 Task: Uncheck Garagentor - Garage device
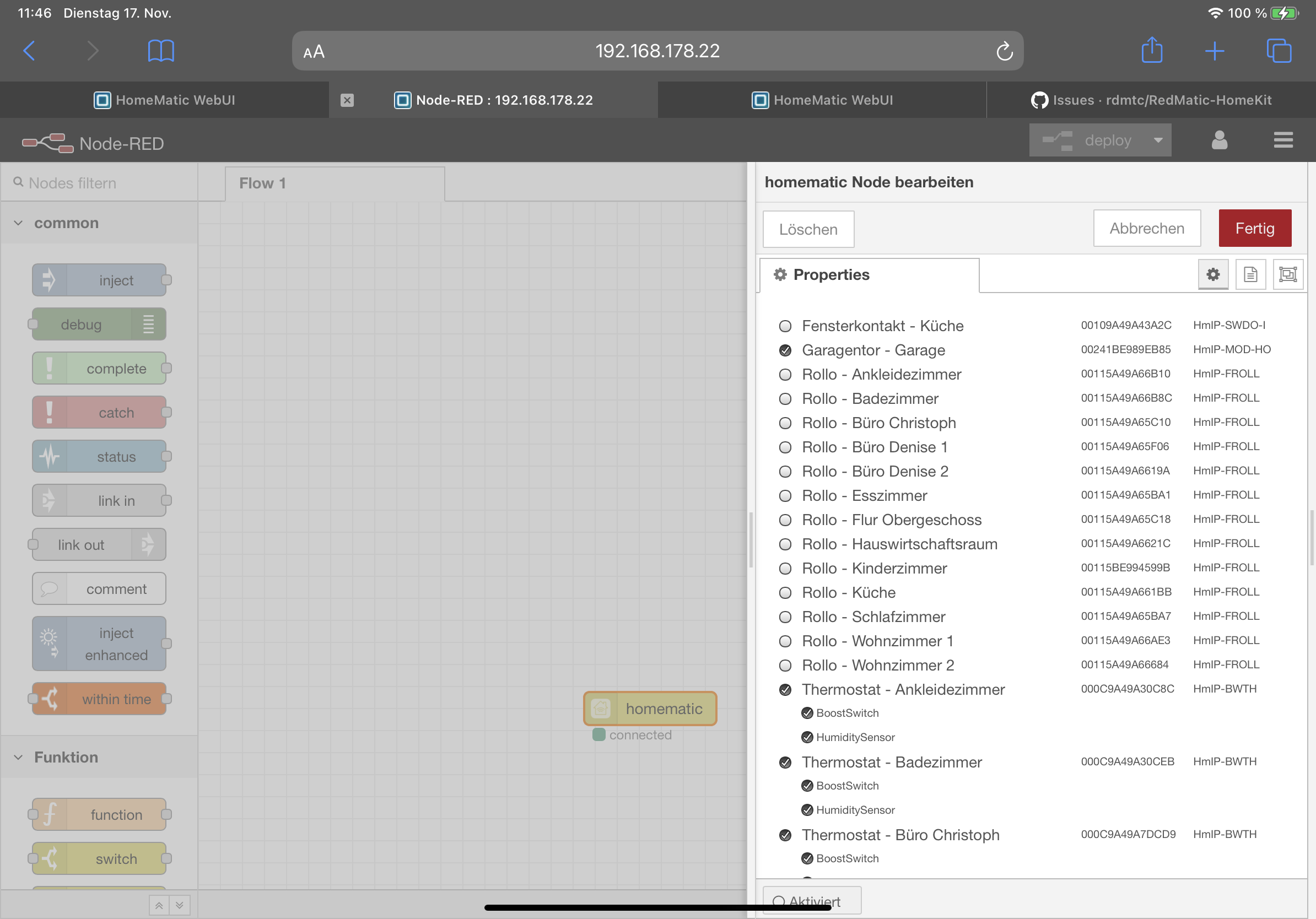click(785, 350)
